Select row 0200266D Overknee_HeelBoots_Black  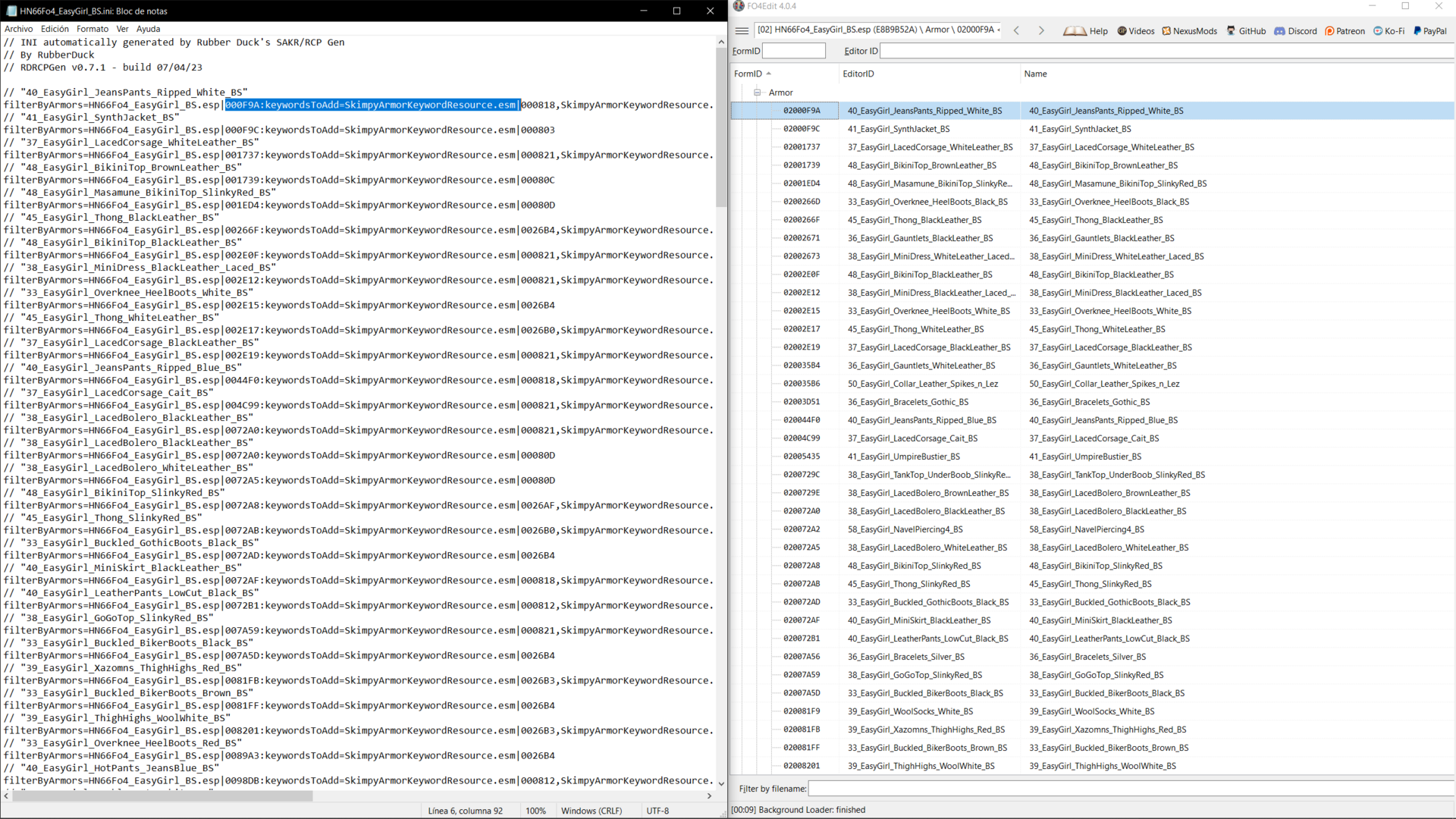pos(1093,202)
